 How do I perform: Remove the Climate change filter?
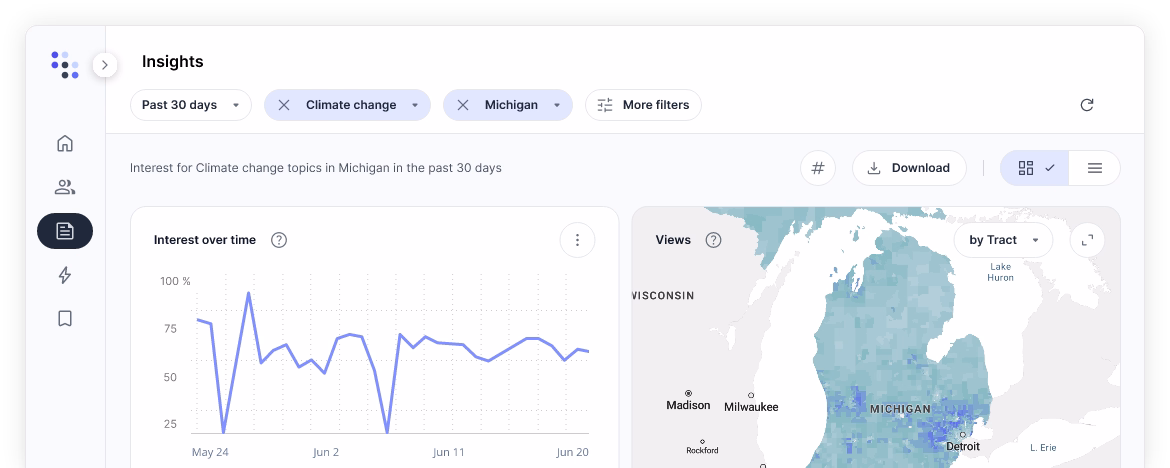pyautogui.click(x=284, y=105)
